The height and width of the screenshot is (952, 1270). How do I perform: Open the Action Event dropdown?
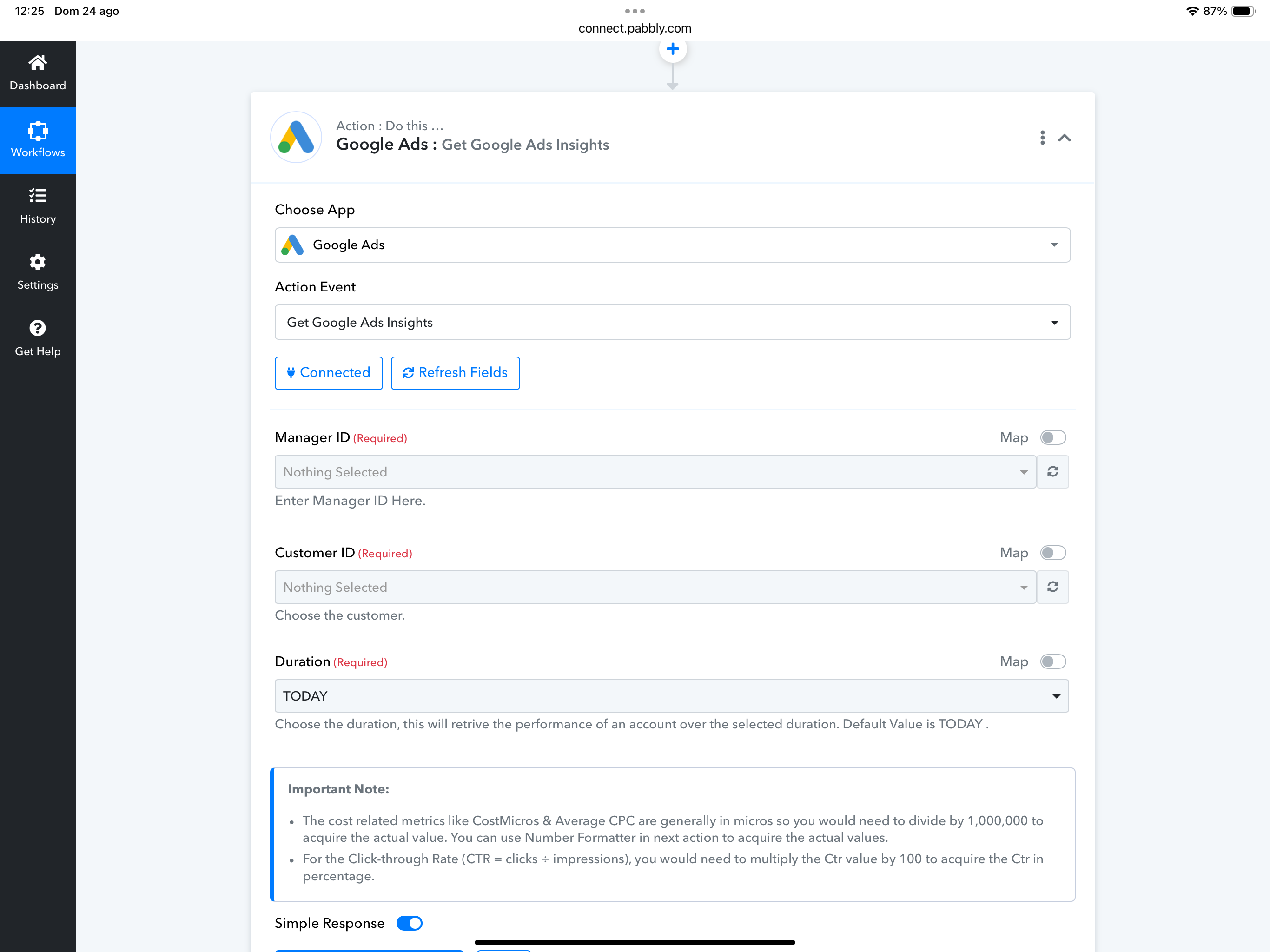pos(672,322)
